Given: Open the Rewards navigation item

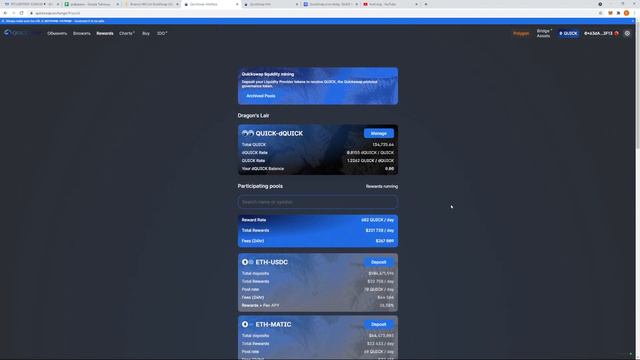Looking at the screenshot, I should point(105,33).
